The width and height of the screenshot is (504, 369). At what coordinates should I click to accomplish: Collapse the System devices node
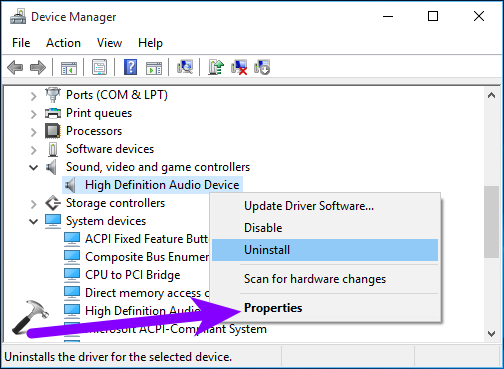33,222
